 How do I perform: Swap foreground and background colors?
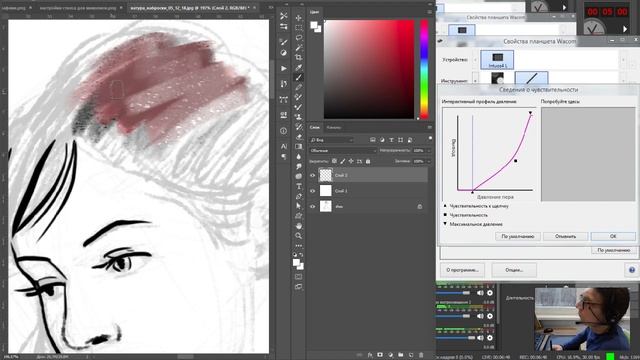point(302,255)
